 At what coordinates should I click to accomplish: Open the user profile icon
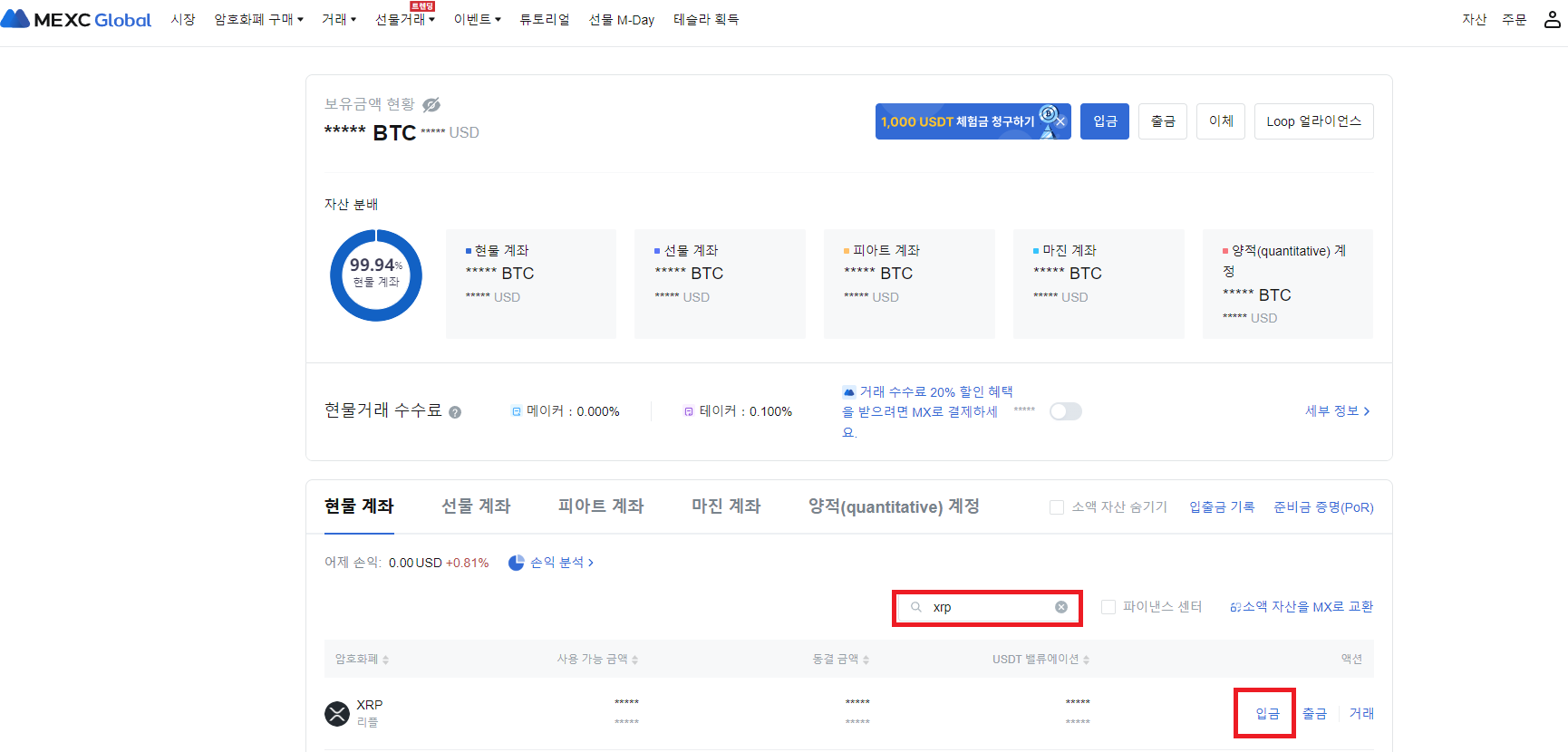tap(1553, 19)
